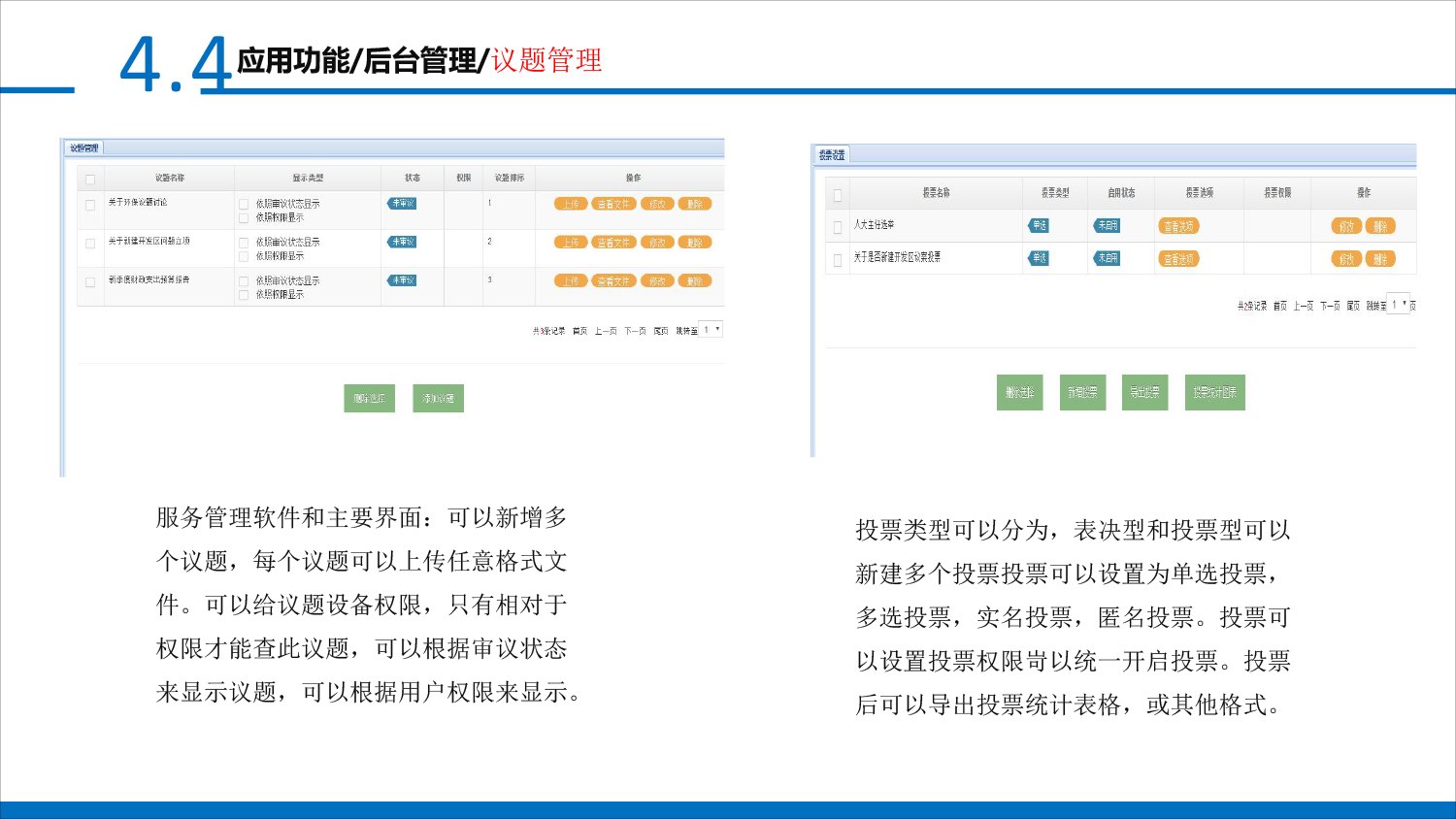Open the 议题管理 tab
This screenshot has width=1456, height=819.
coord(83,148)
